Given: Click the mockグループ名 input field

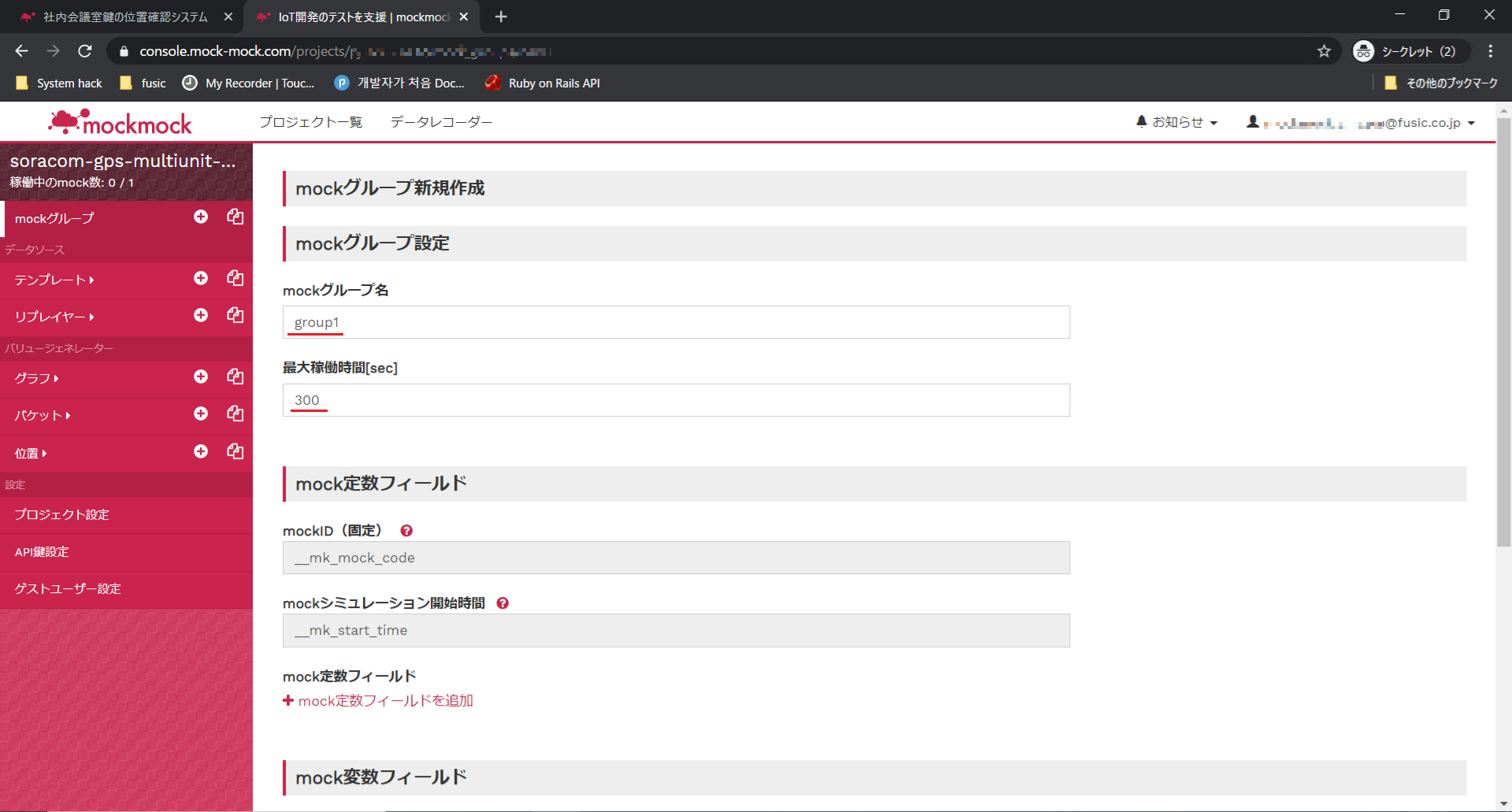Looking at the screenshot, I should 676,322.
